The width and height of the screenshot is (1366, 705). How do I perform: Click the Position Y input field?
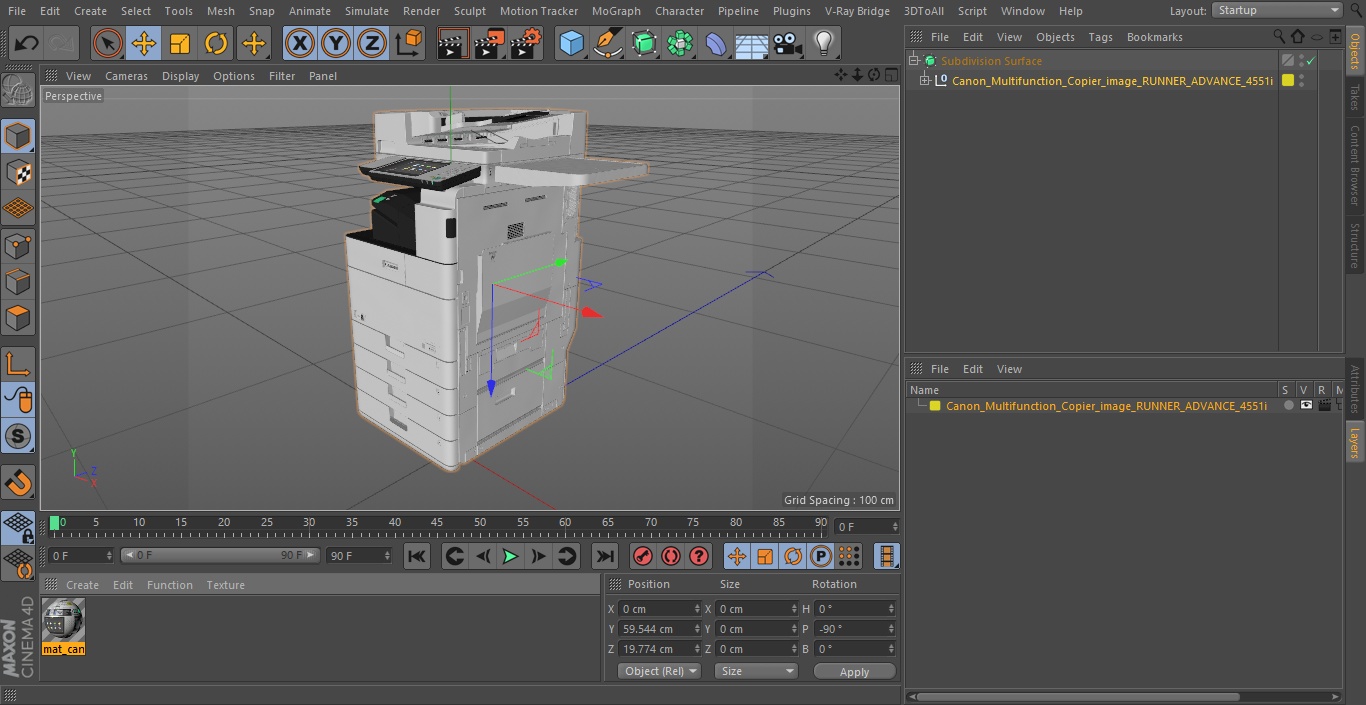point(656,629)
